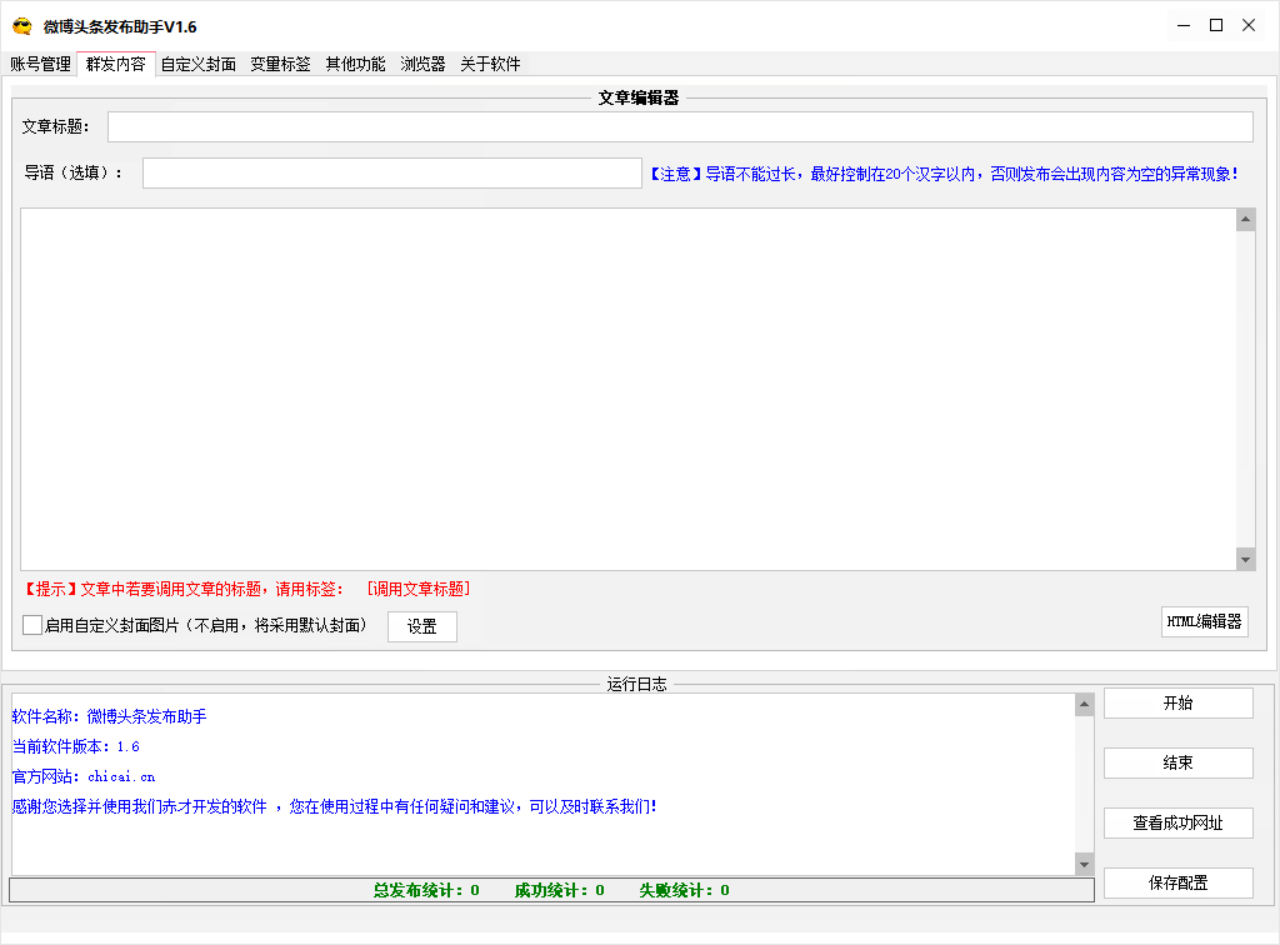
Task: Enable the 启用自定义封面图片 checkbox
Action: coord(32,625)
